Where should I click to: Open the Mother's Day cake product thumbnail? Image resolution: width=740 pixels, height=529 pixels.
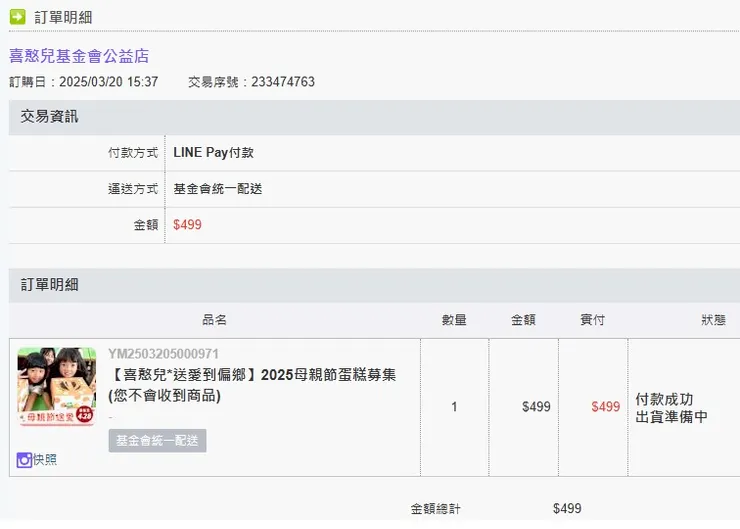57,387
